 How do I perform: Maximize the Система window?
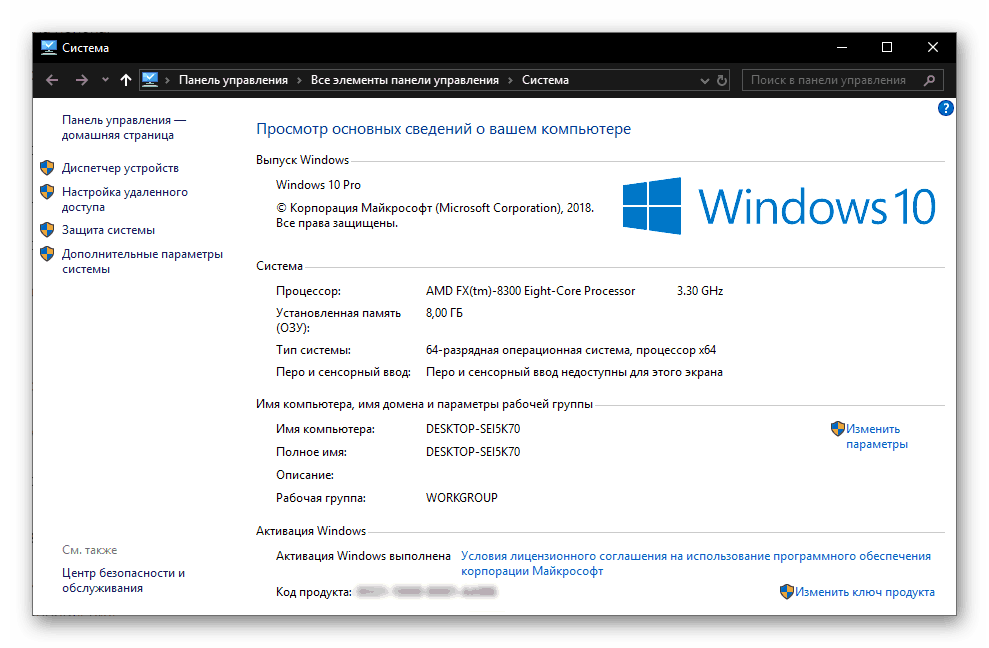pyautogui.click(x=887, y=47)
